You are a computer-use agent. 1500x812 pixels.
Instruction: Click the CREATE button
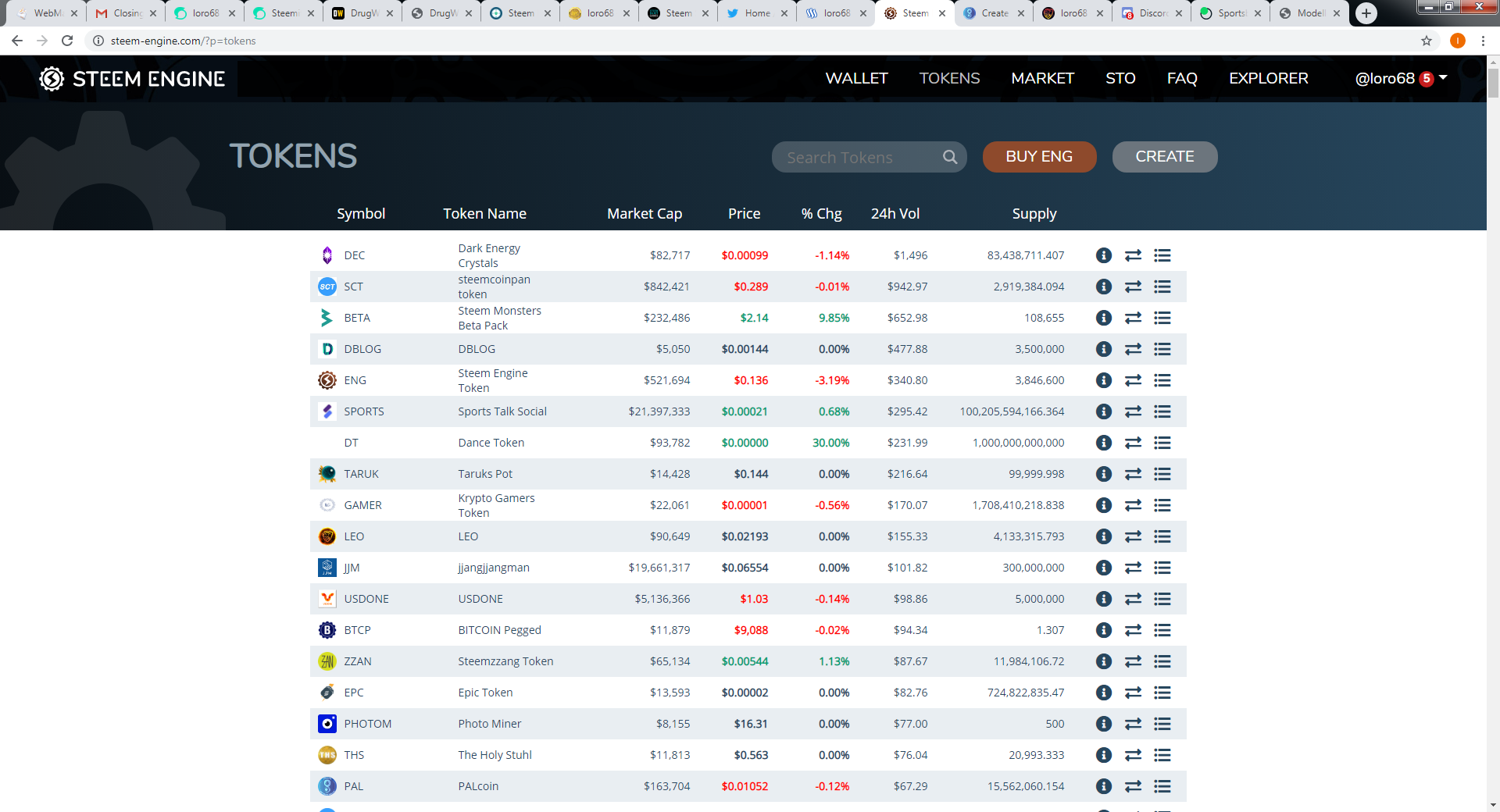(x=1165, y=157)
